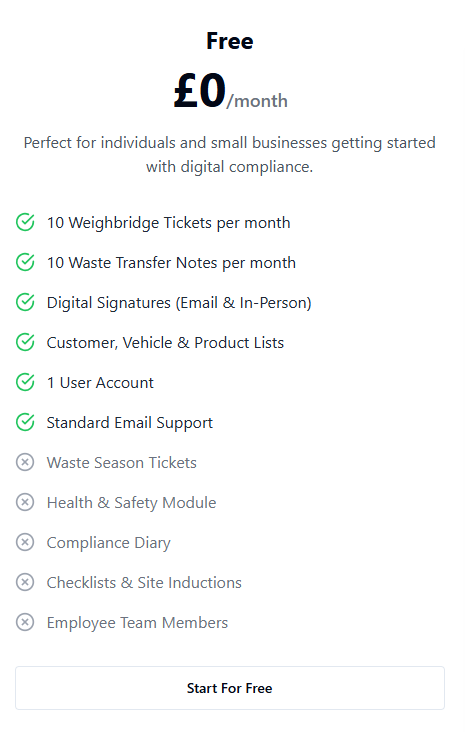Viewport: 465px width, 732px height.
Task: Click check icon next to 1 User Account
Action: coord(25,382)
